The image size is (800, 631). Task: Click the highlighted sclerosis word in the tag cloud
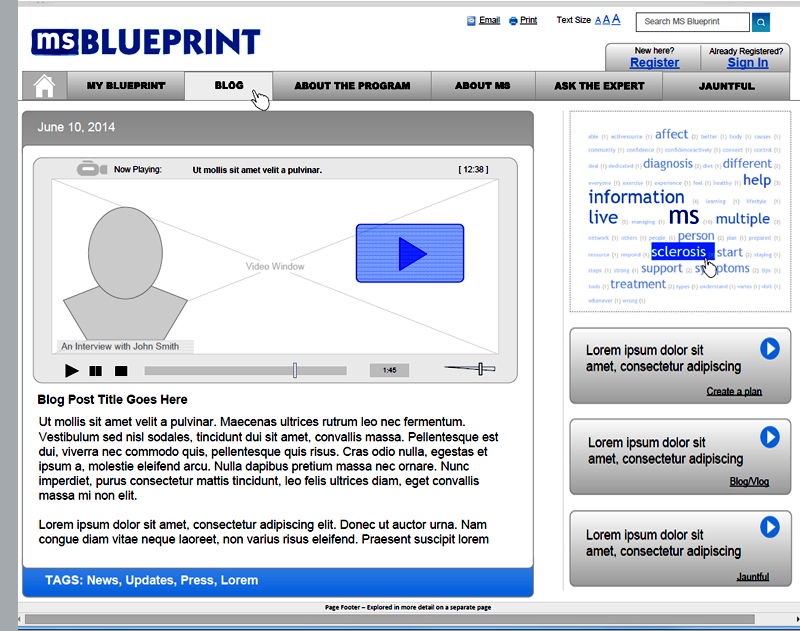pos(681,252)
